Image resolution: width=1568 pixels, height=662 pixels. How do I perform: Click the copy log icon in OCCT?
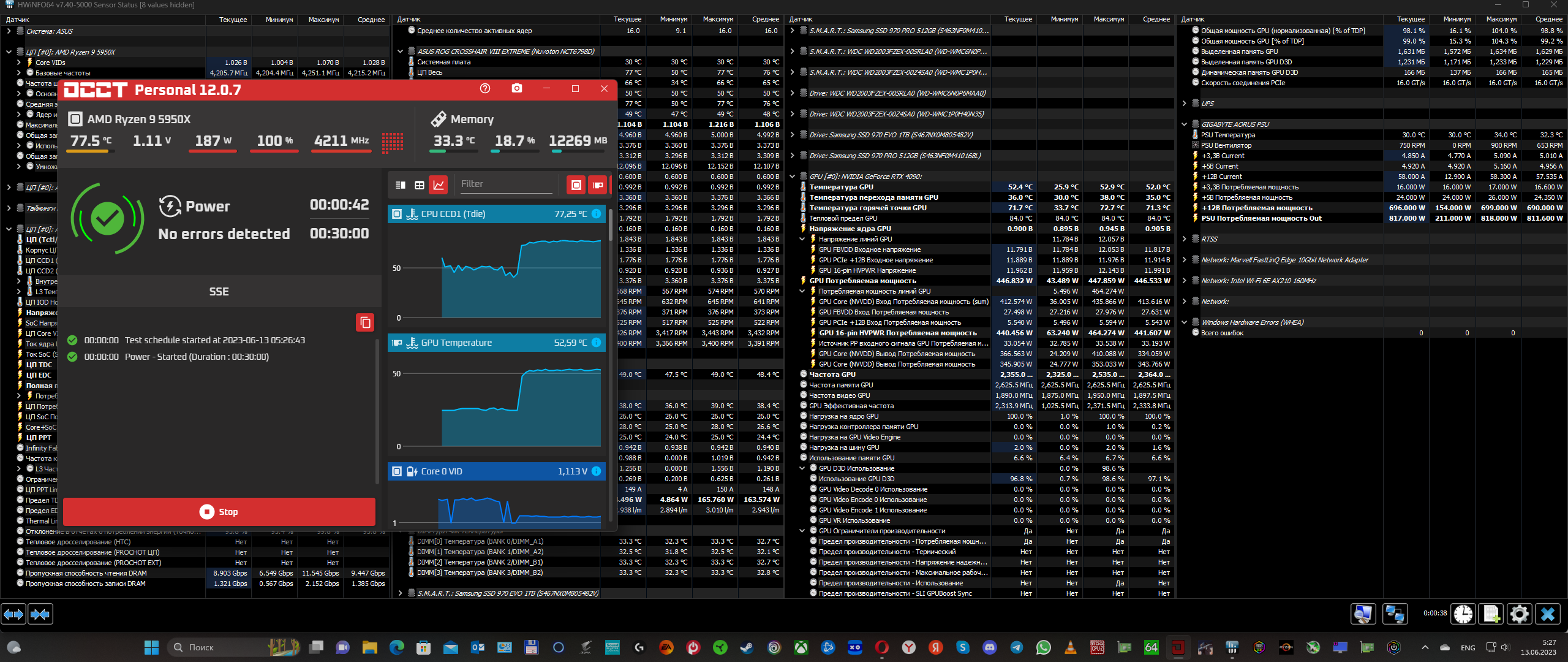[365, 322]
